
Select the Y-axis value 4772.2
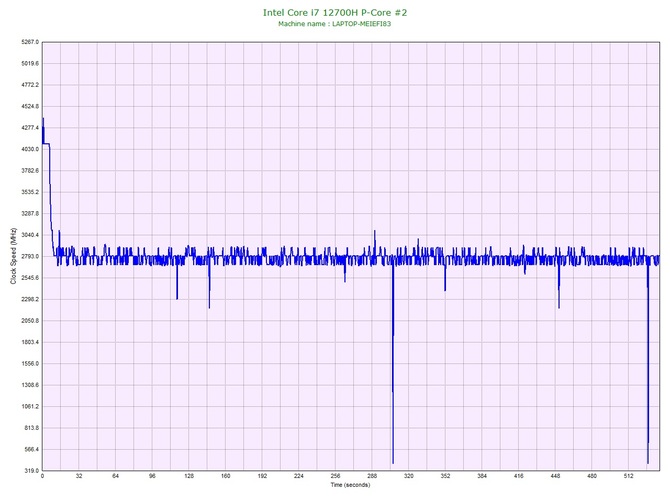pos(30,85)
